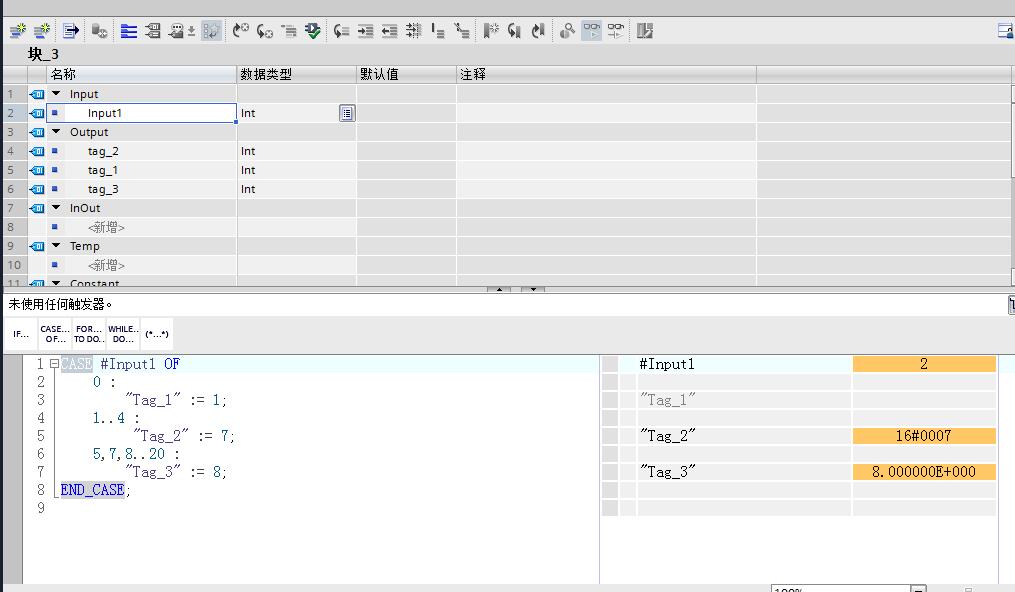This screenshot has width=1015, height=592.
Task: Click the grey database cylinder toolbar icon
Action: click(x=99, y=30)
